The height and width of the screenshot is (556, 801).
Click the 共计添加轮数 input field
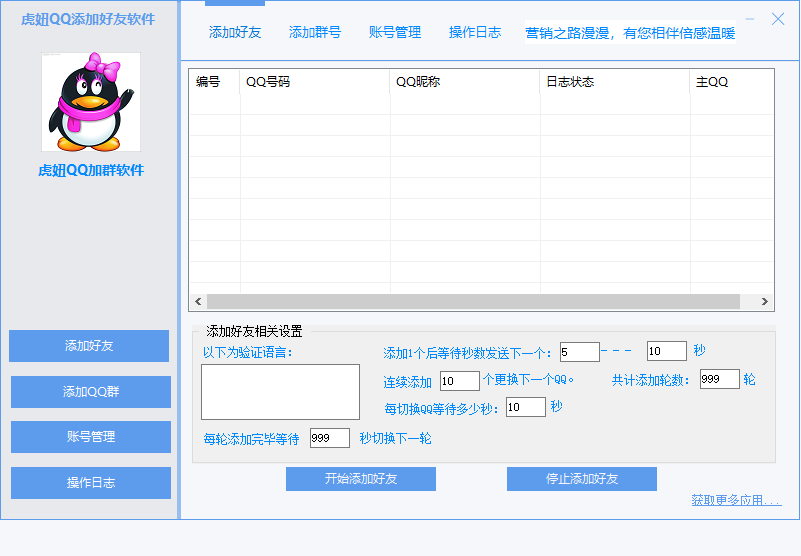[720, 379]
